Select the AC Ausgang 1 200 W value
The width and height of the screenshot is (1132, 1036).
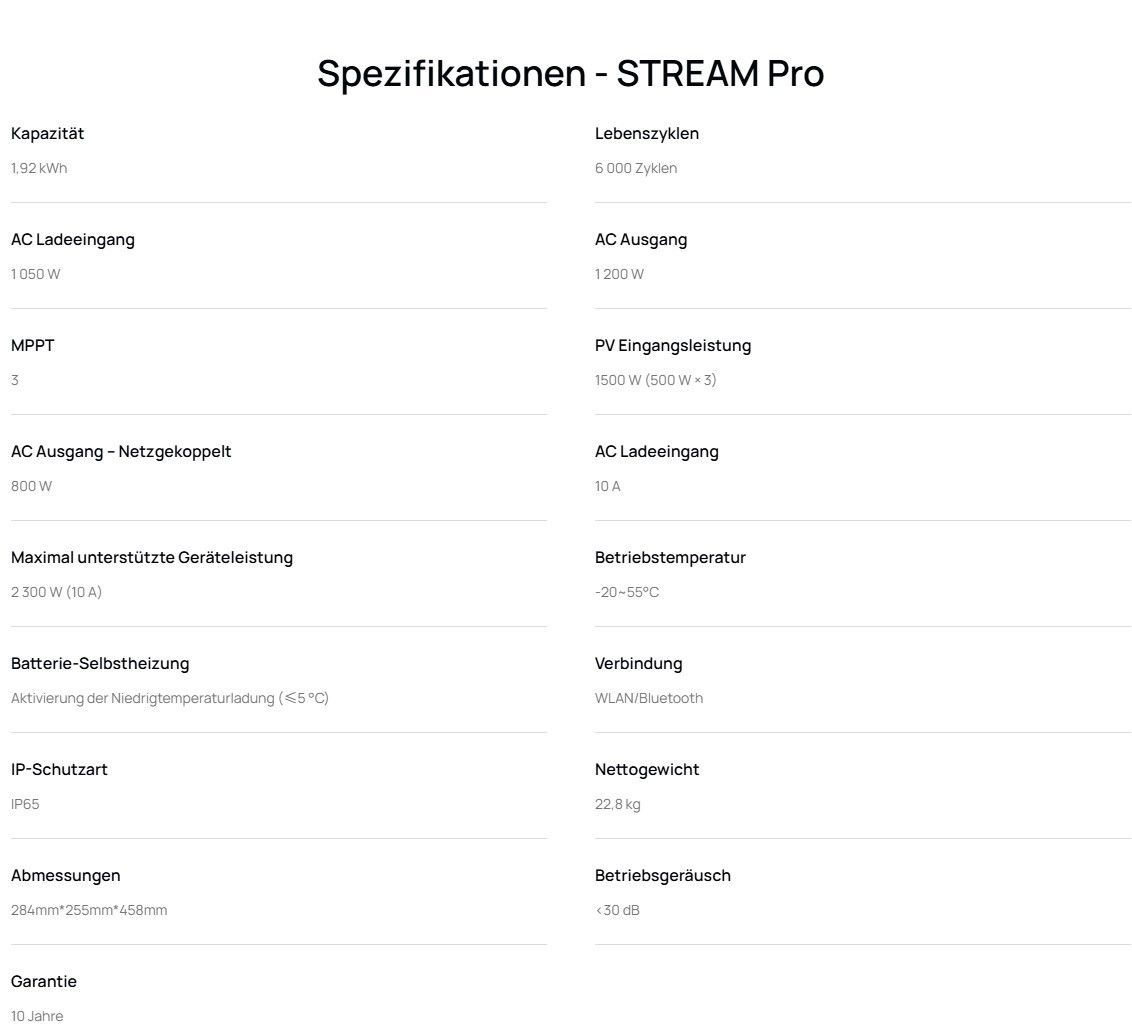pyautogui.click(x=620, y=274)
